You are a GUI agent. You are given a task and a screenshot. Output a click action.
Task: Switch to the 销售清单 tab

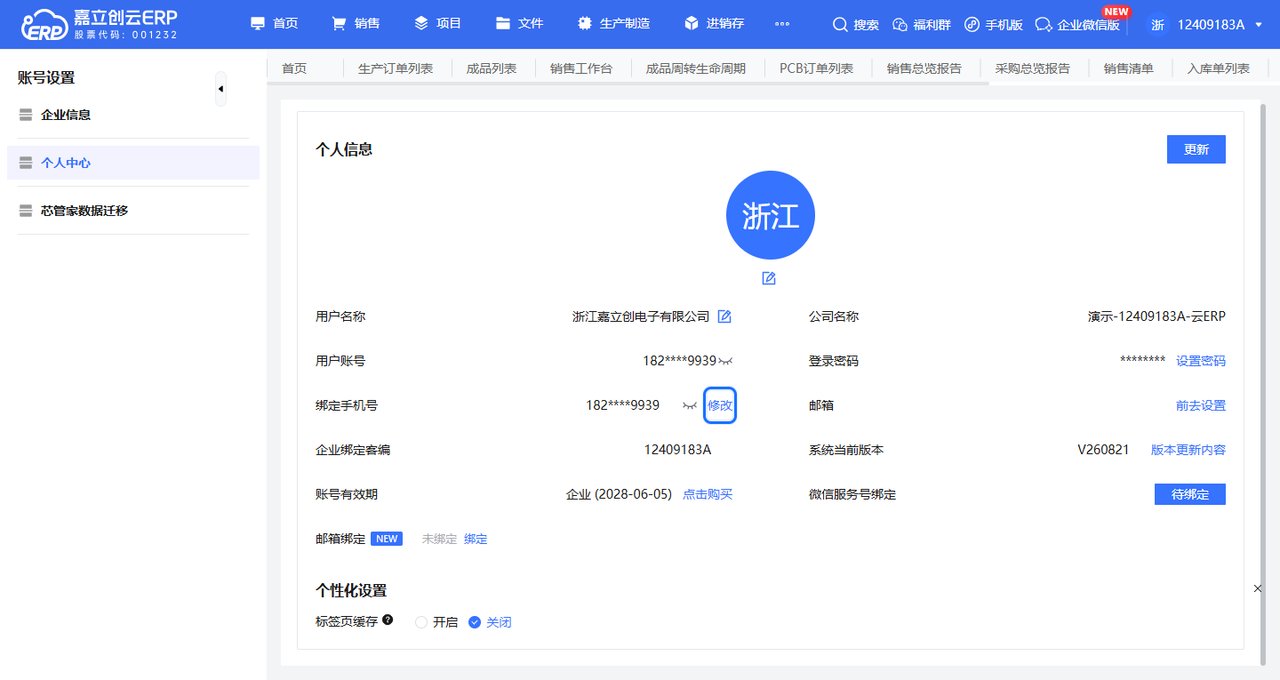coord(1128,69)
